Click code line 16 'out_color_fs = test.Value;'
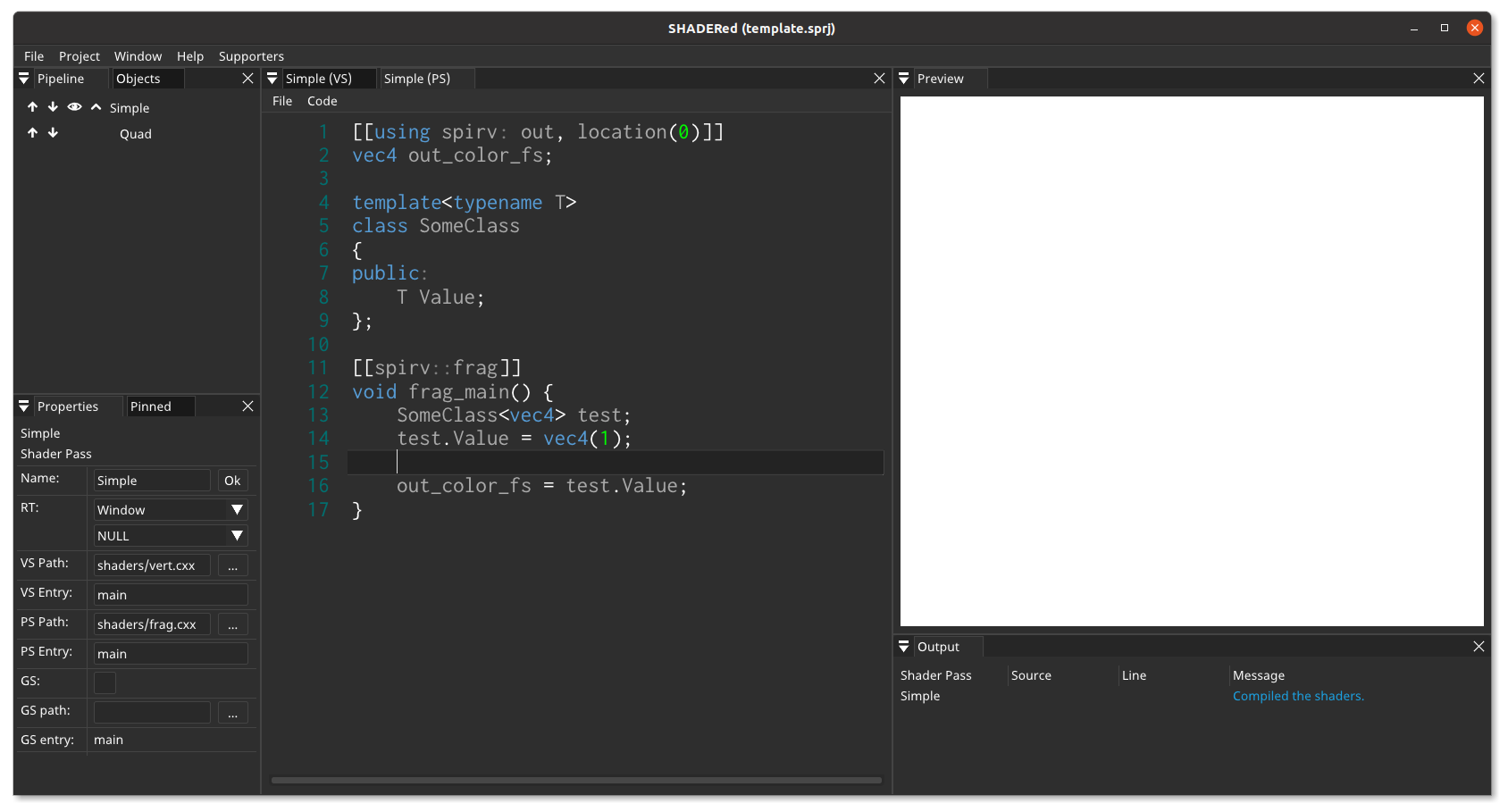The image size is (1508, 812). pyautogui.click(x=541, y=486)
